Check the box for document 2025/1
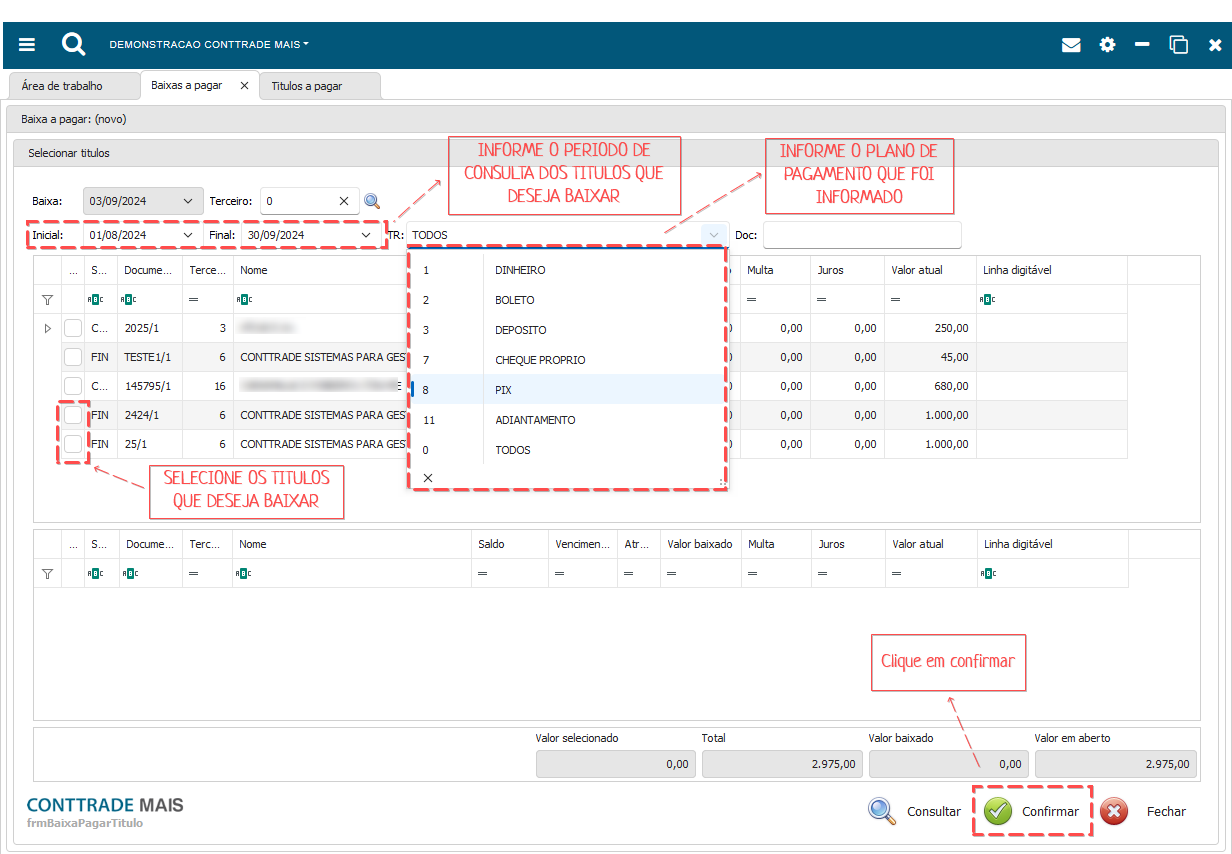Image resolution: width=1232 pixels, height=854 pixels. (73, 328)
